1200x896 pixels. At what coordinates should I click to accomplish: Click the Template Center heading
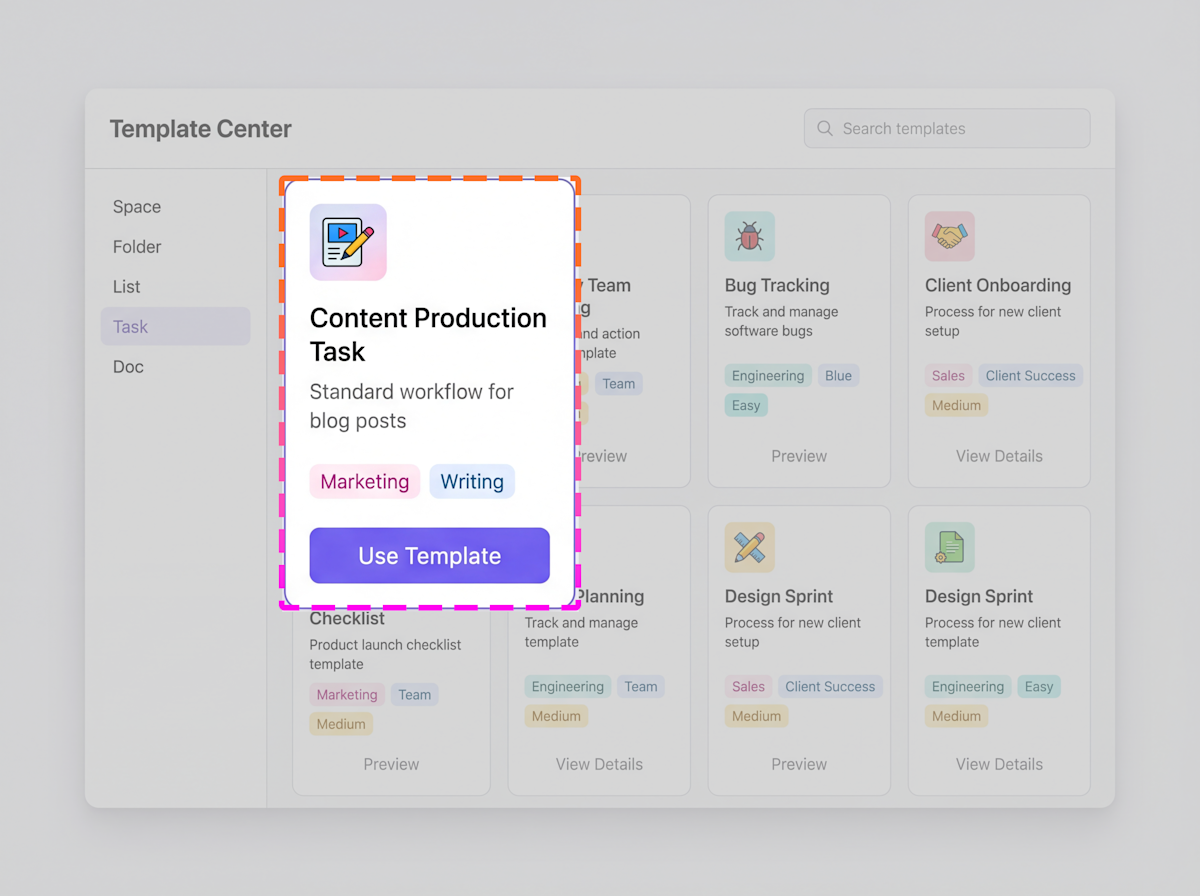[201, 129]
